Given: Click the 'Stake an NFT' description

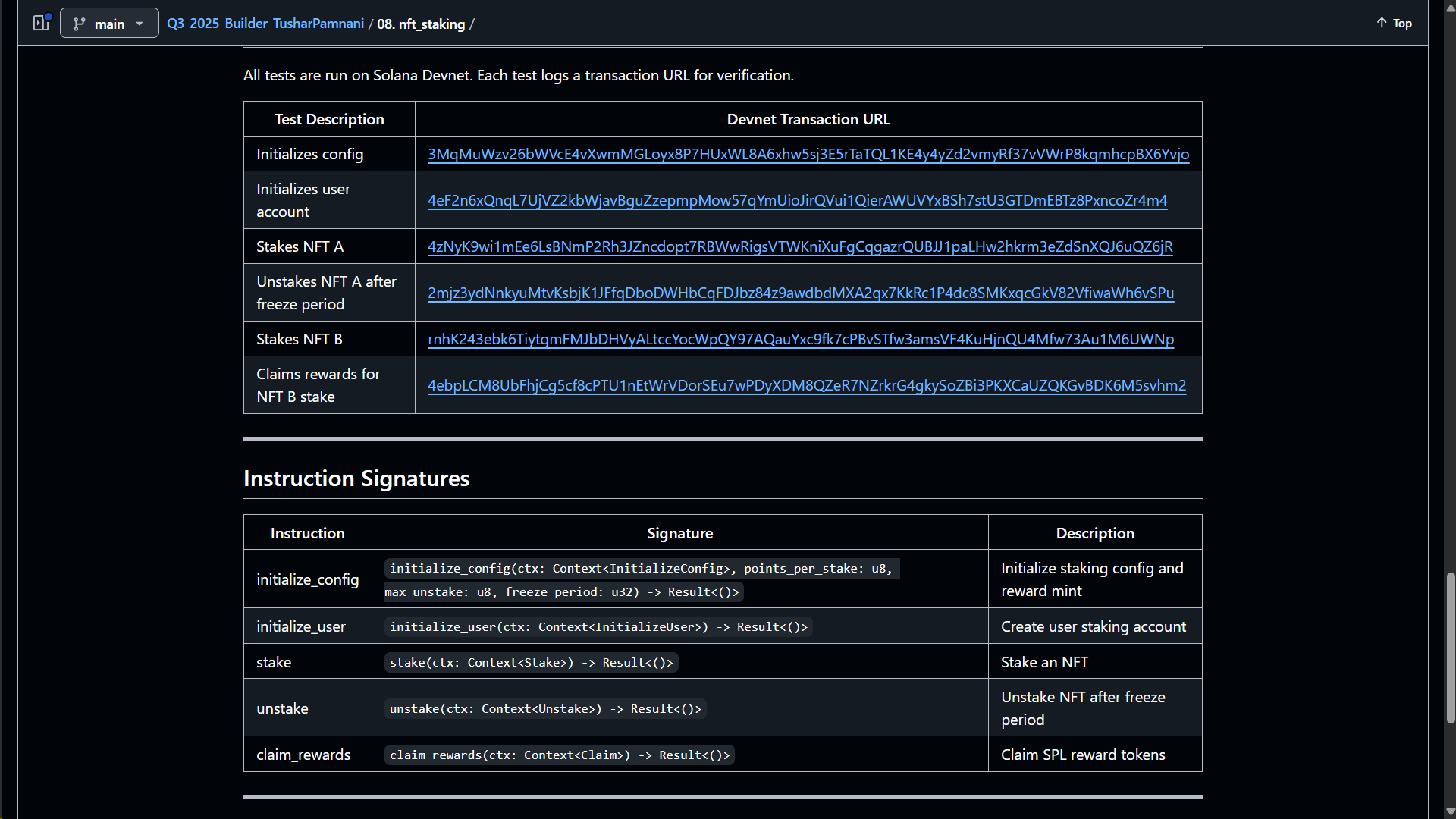Looking at the screenshot, I should 1044,662.
